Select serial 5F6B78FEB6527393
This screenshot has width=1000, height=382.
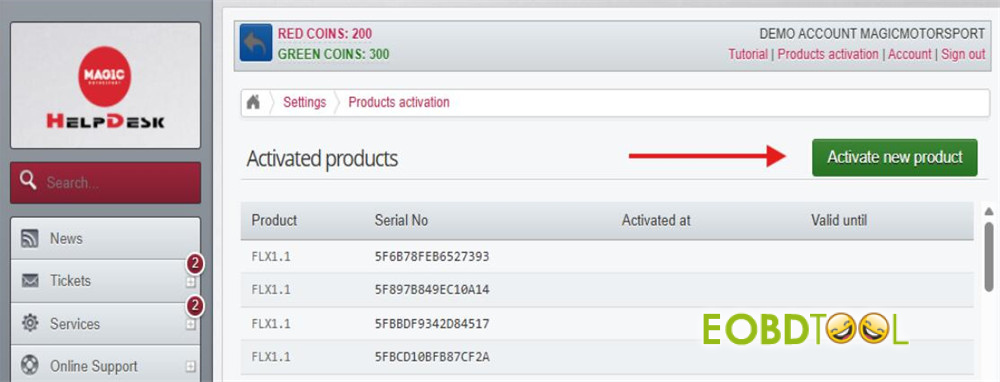point(432,256)
